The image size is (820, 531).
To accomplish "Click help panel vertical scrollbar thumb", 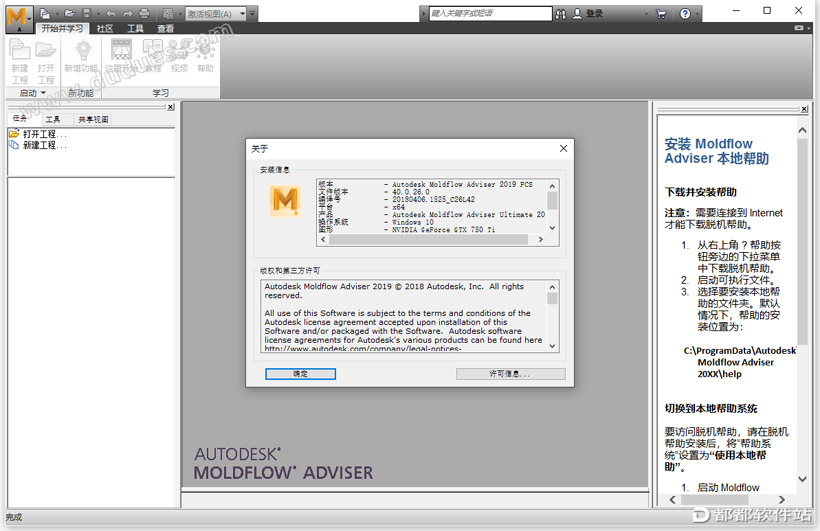I will click(x=802, y=241).
